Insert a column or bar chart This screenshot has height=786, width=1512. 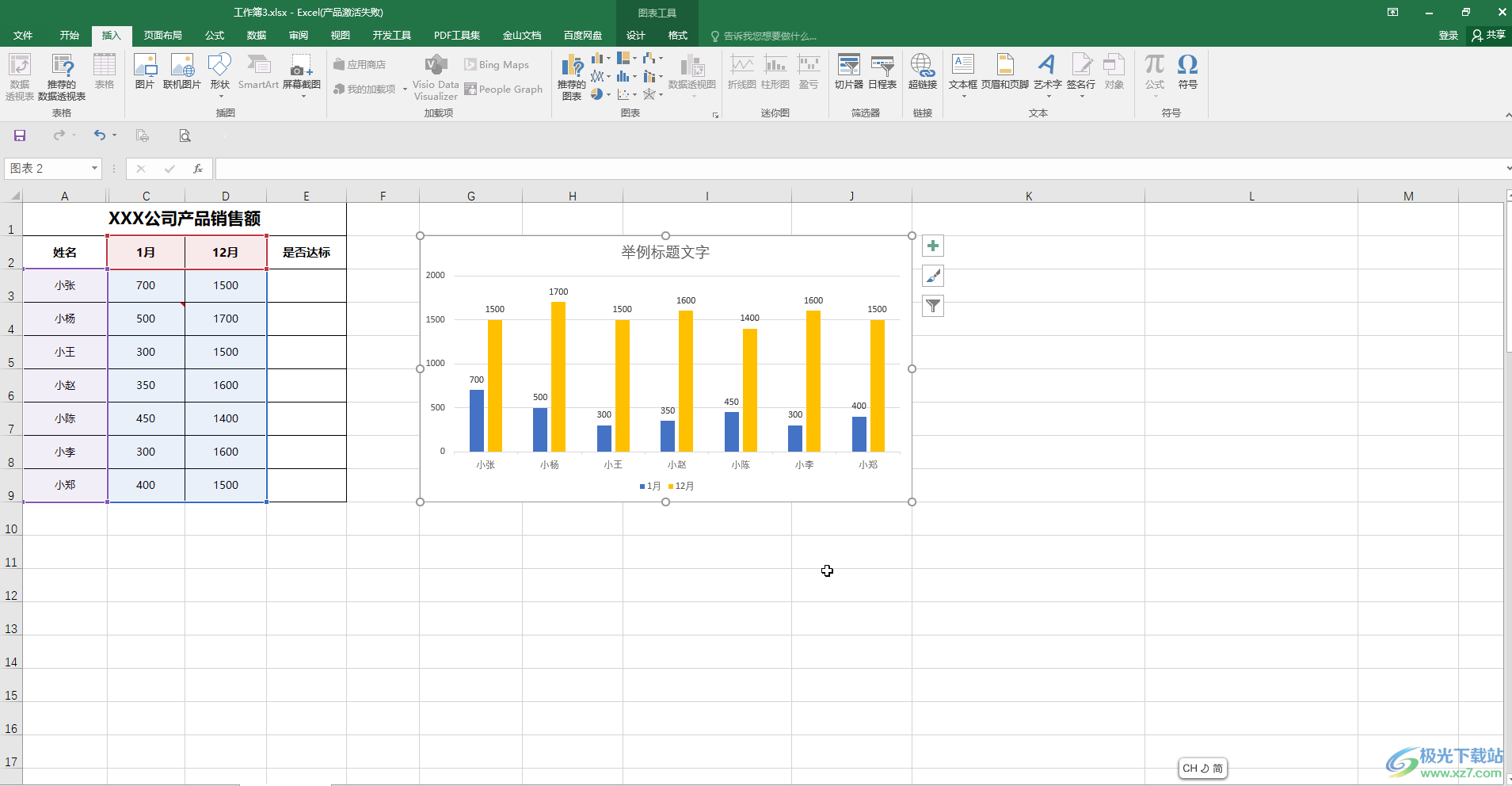[x=601, y=58]
